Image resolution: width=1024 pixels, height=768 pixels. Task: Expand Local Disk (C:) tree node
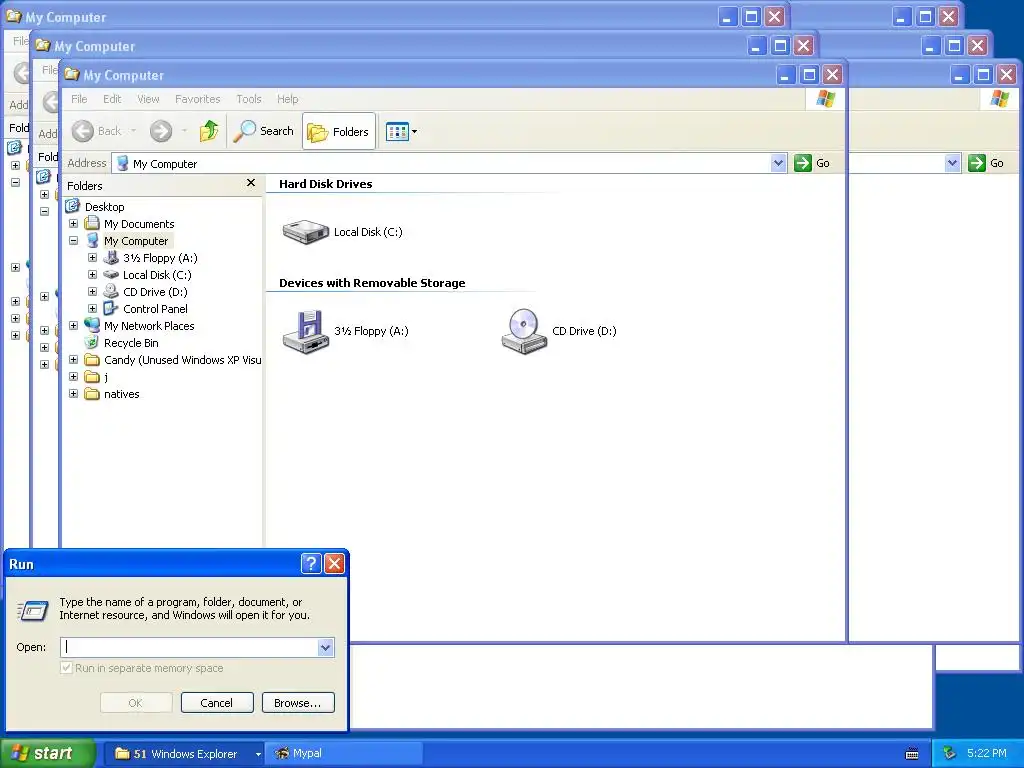(x=92, y=274)
